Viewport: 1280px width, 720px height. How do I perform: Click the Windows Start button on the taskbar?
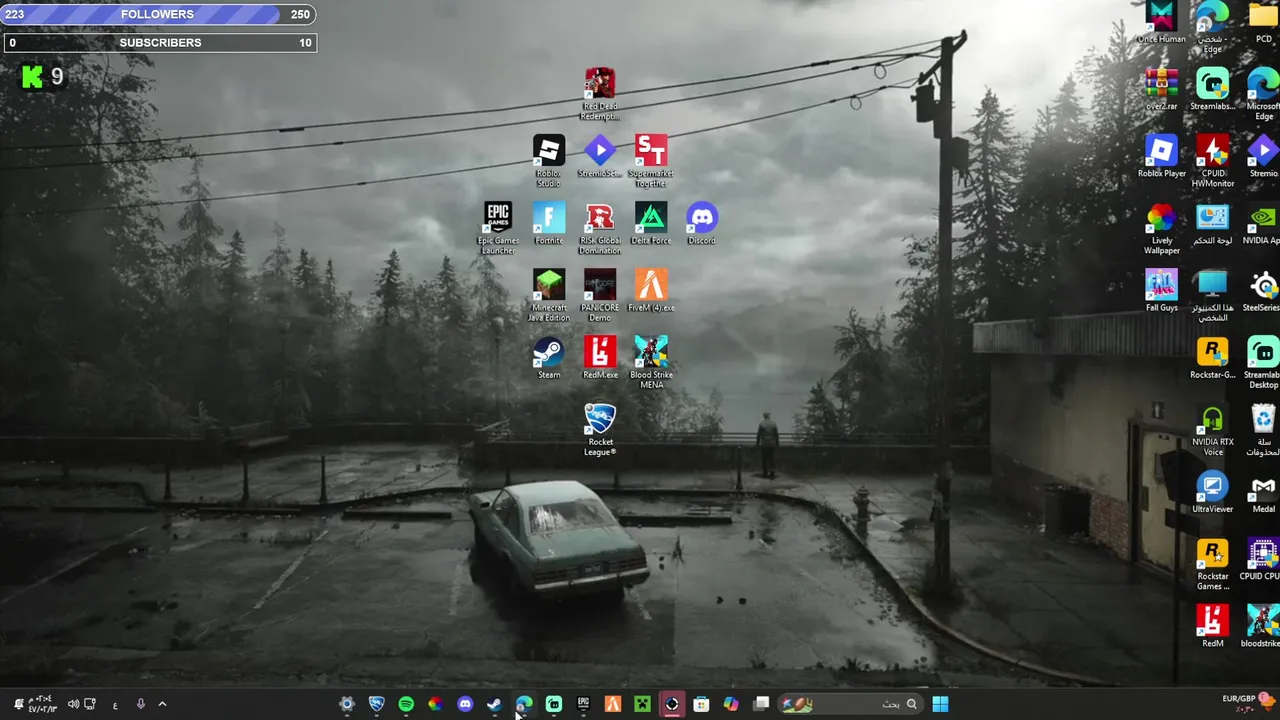940,704
